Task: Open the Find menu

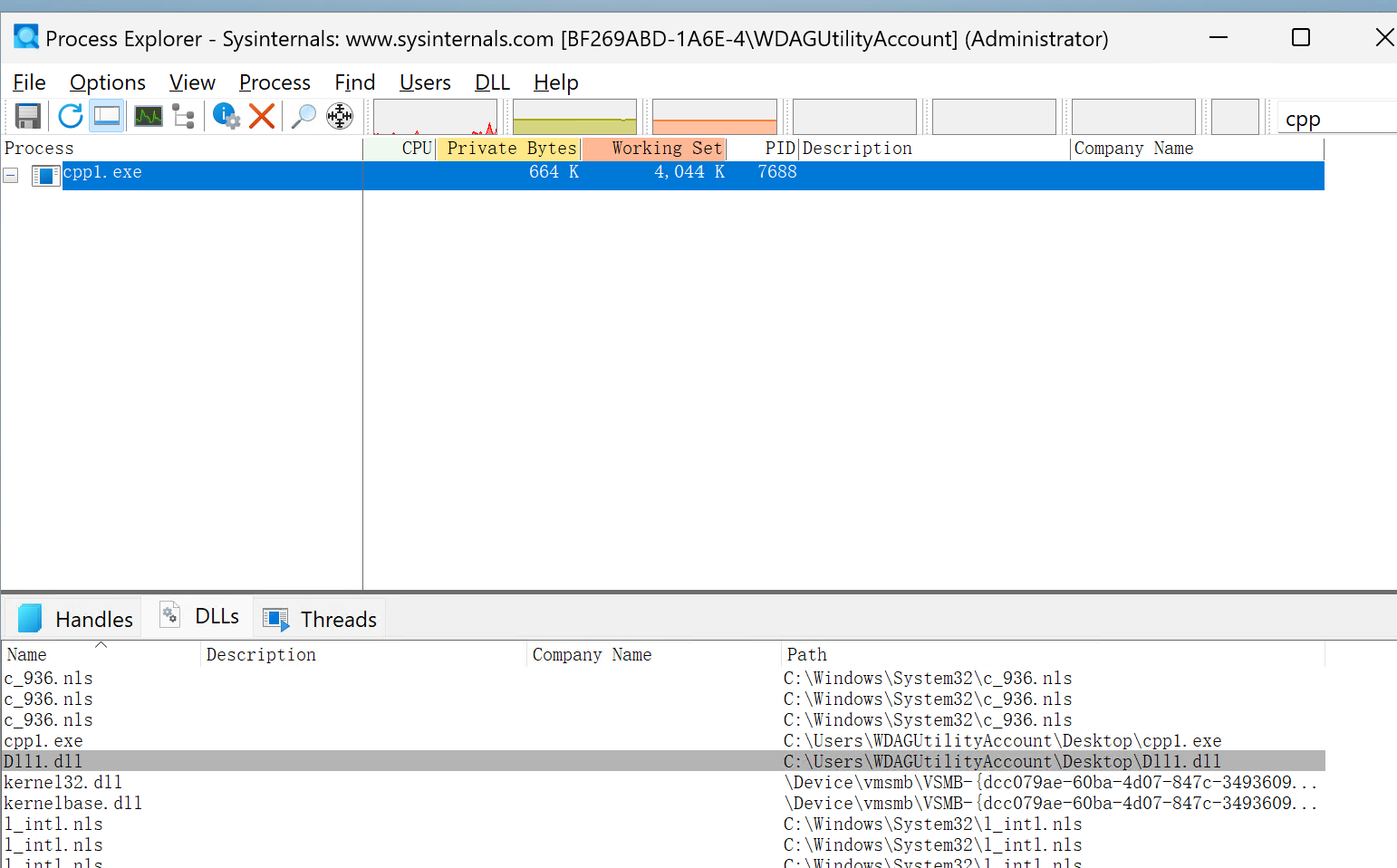Action: (354, 82)
